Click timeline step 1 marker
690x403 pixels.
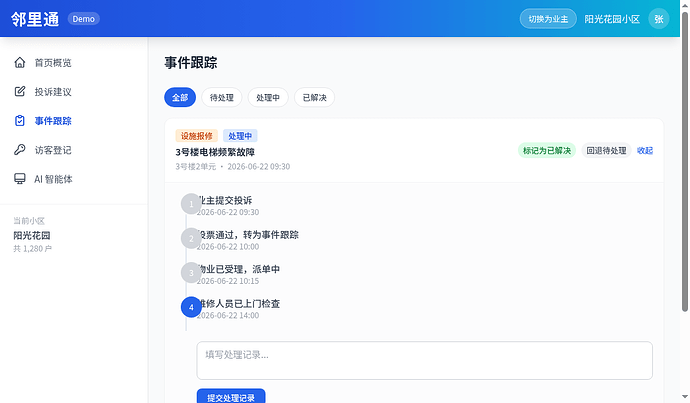point(191,204)
